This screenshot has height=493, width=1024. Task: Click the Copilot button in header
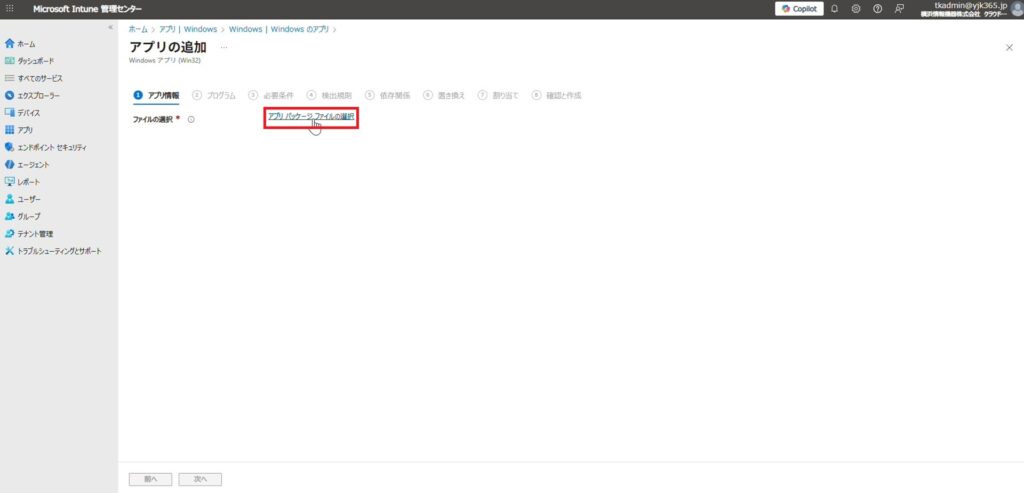[798, 8]
